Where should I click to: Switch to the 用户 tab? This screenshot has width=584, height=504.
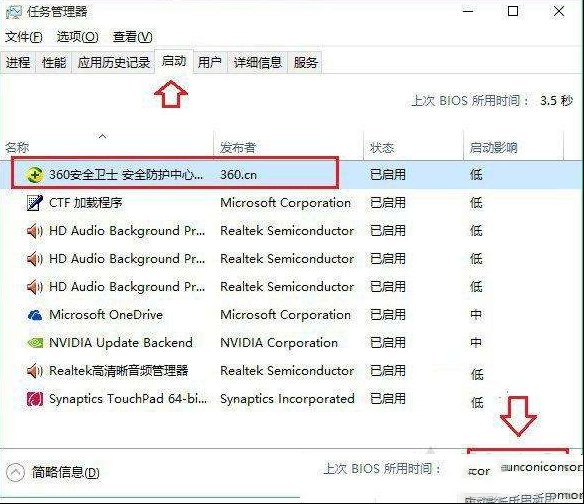click(210, 62)
